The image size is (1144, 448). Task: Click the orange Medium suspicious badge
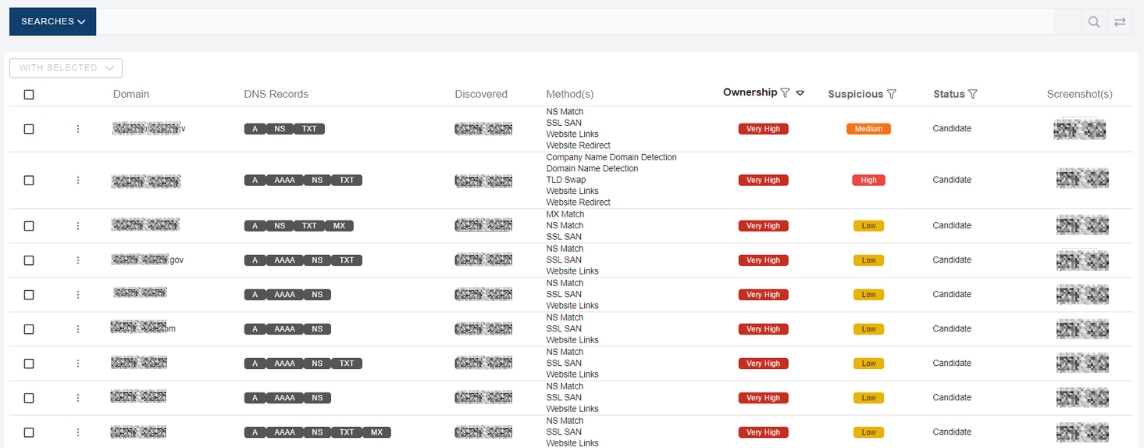point(868,129)
